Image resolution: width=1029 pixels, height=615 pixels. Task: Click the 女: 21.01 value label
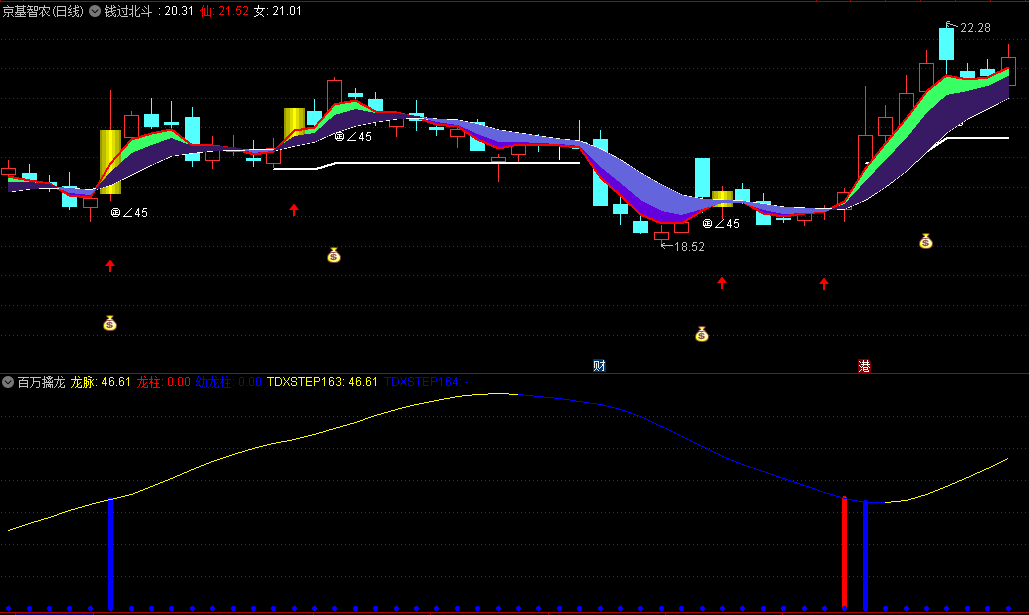click(x=278, y=11)
